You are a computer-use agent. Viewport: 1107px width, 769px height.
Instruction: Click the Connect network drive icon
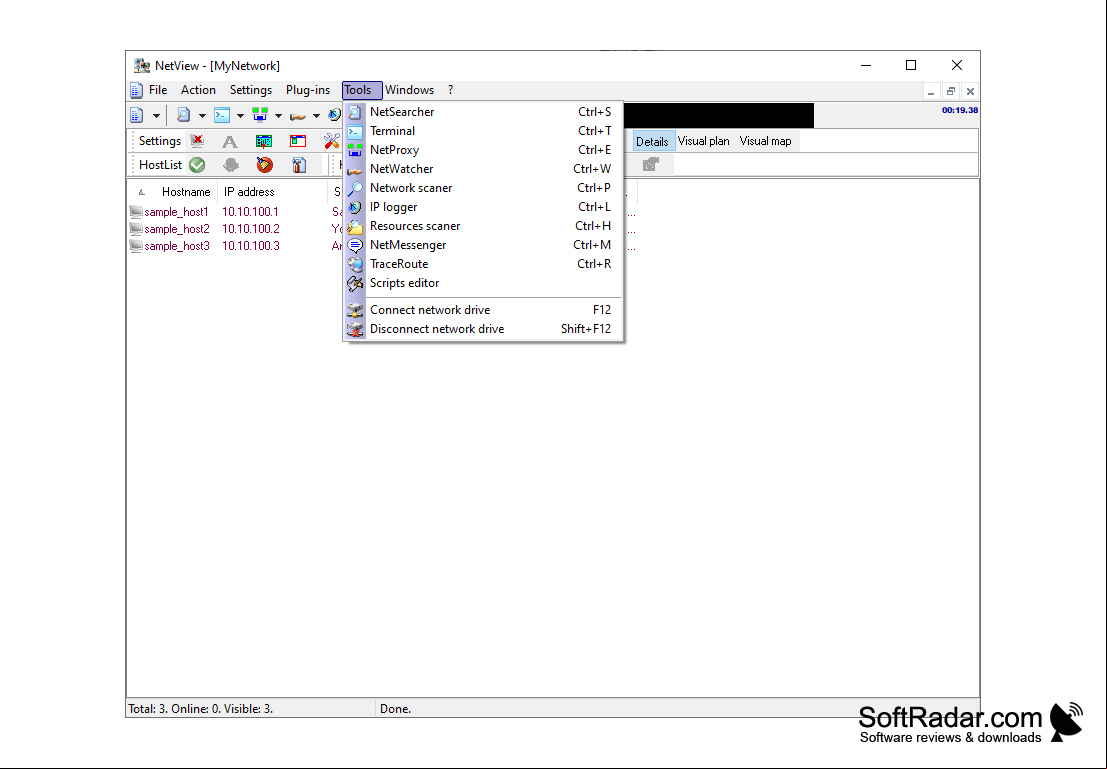tap(355, 310)
